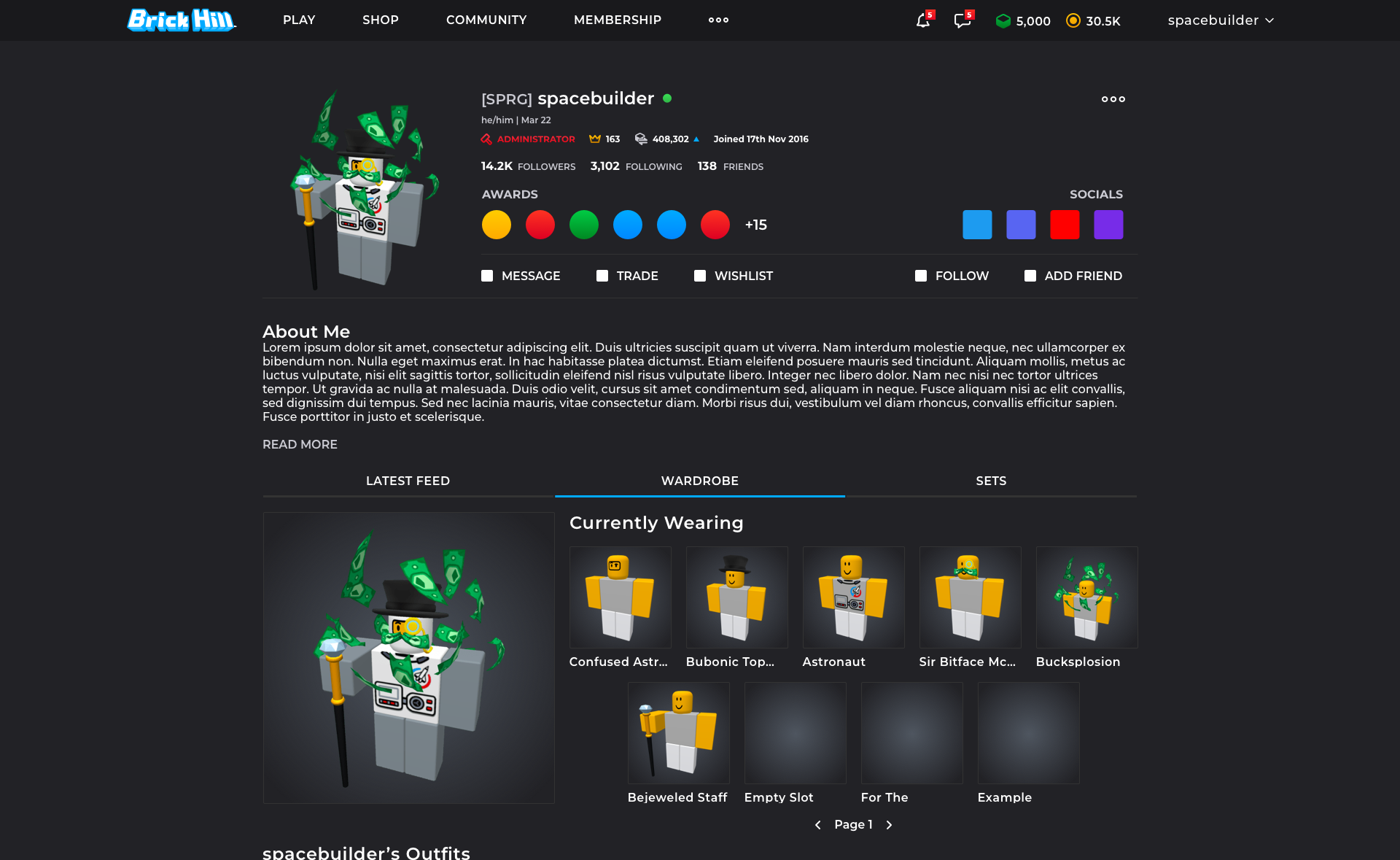Click the Astronaut currently wearing thumbnail
Screen dimensions: 1400x860
tap(852, 597)
